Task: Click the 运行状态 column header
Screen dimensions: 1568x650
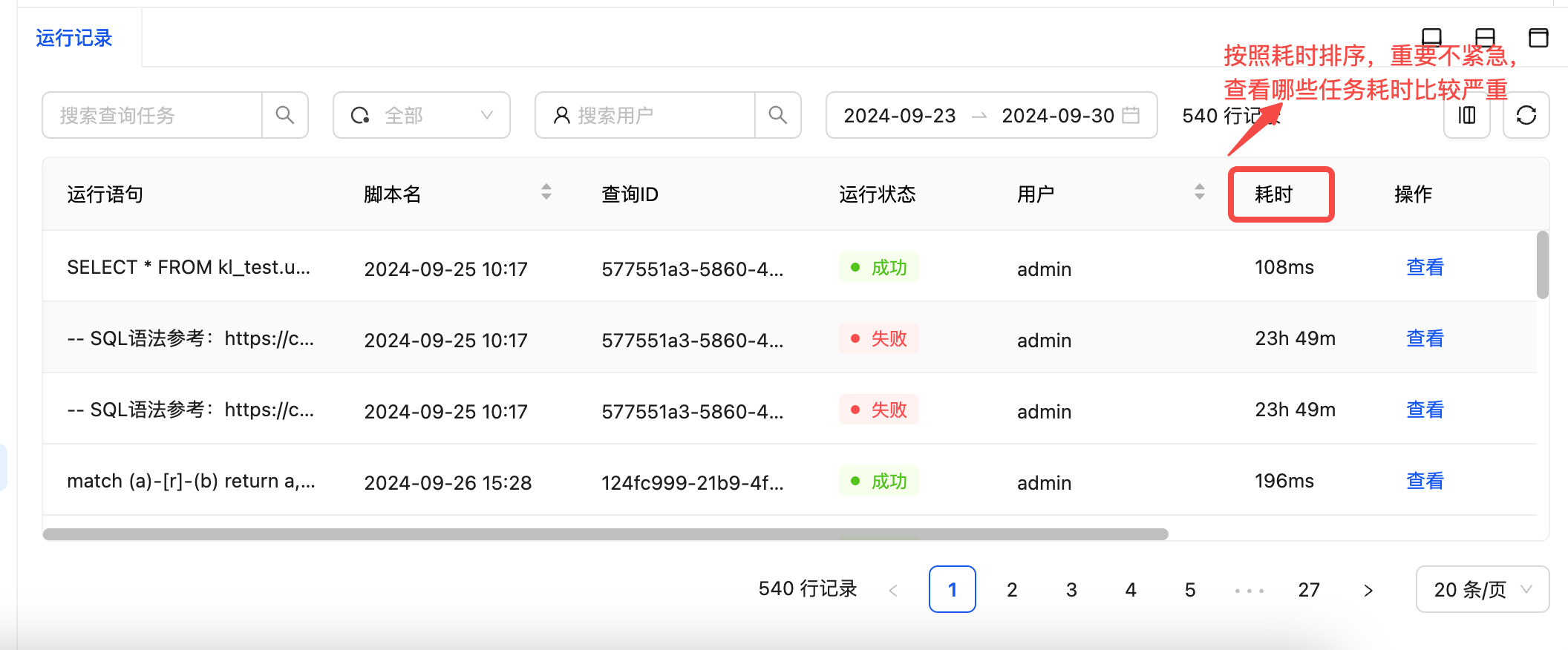Action: tap(878, 194)
